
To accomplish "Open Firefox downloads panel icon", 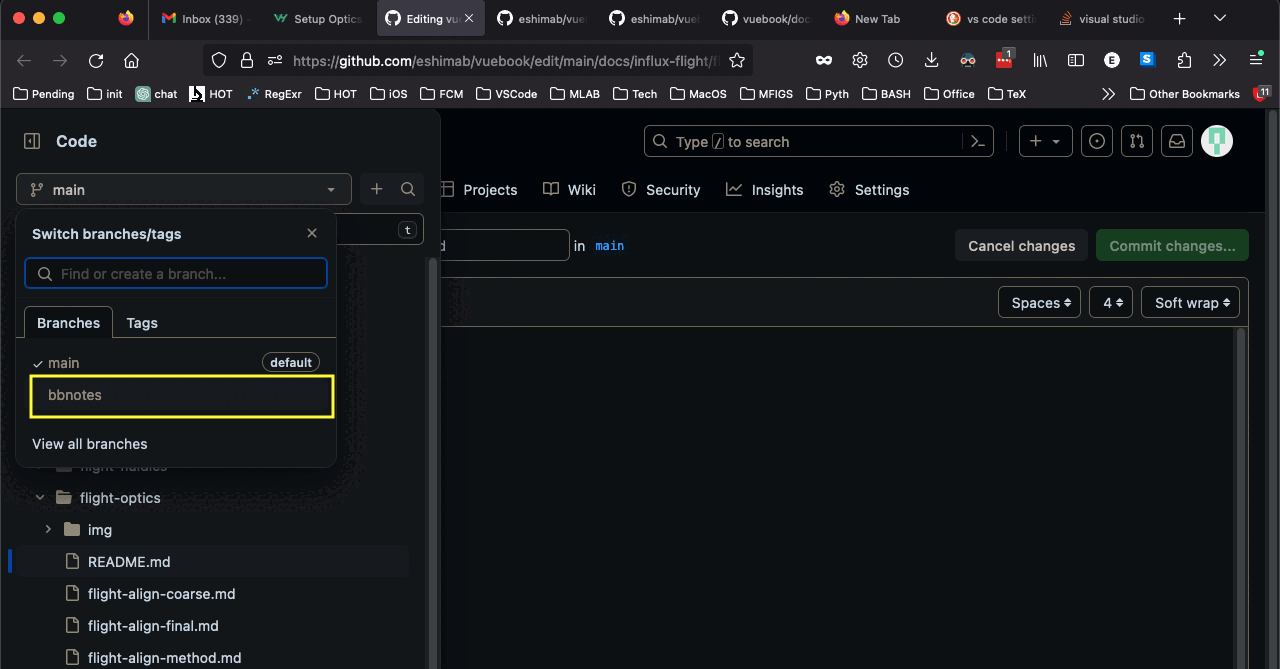I will click(x=931, y=60).
